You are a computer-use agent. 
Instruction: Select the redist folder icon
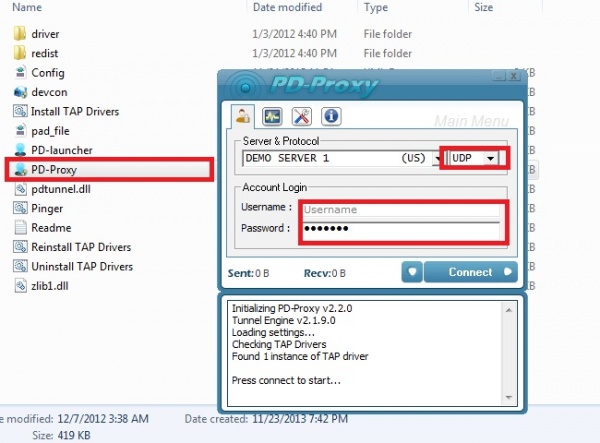coord(20,53)
